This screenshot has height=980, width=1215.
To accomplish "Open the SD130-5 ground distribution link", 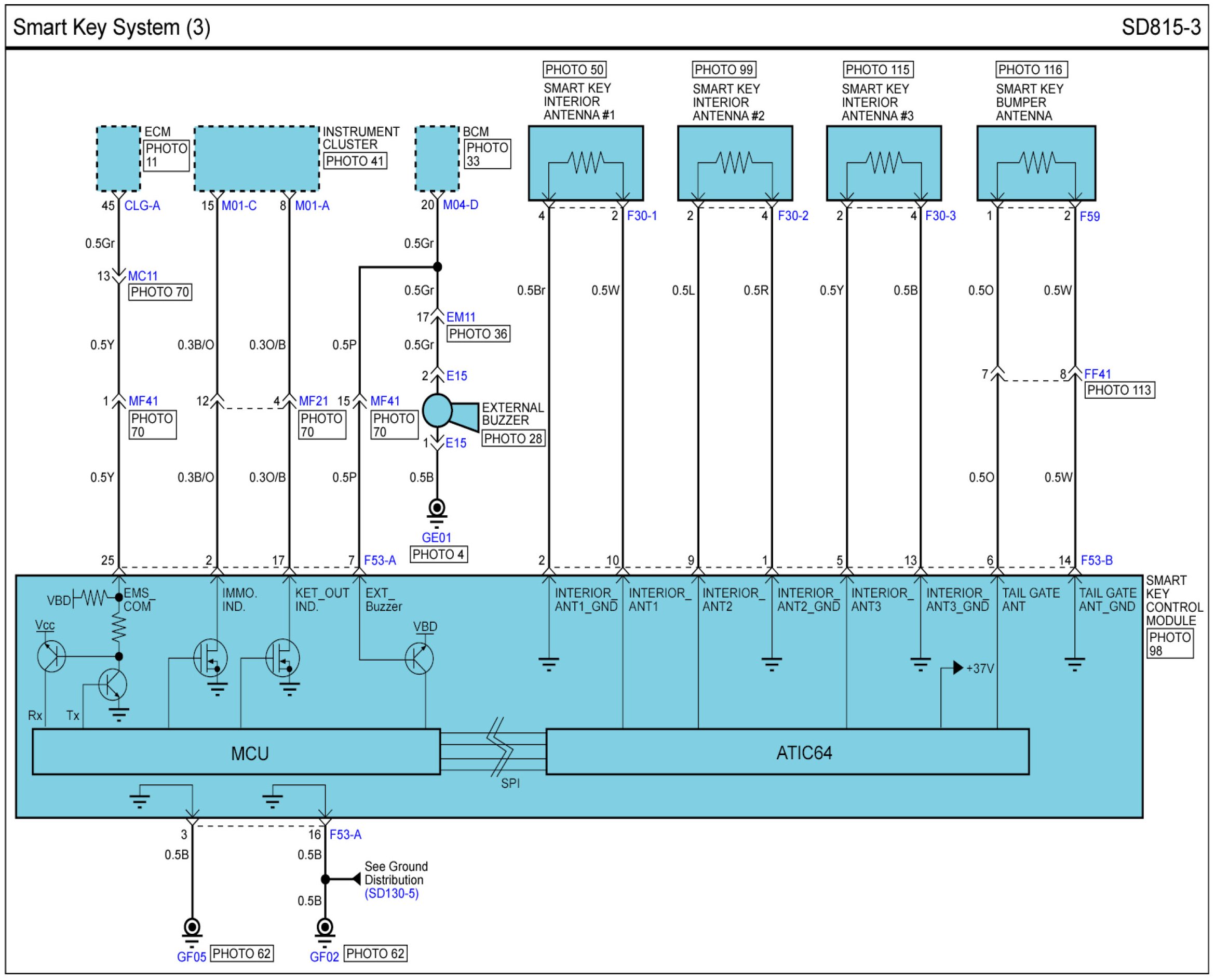I will click(x=391, y=893).
